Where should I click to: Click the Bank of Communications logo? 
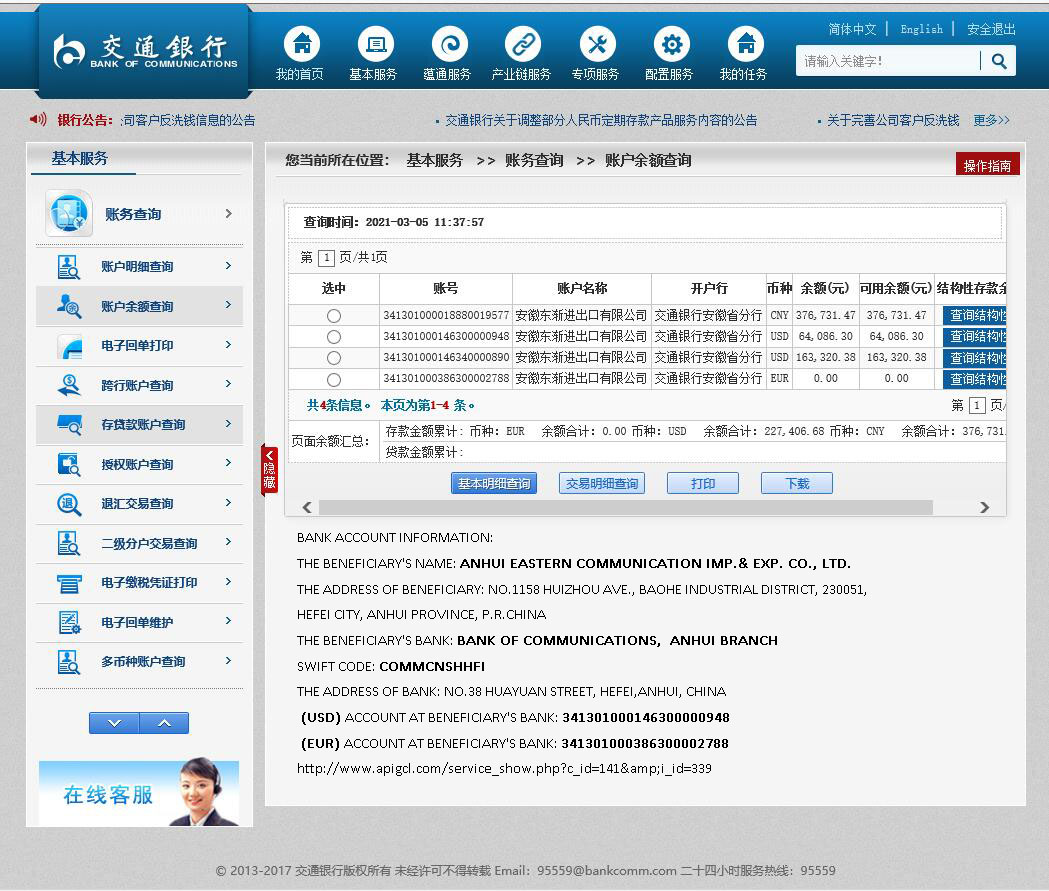pos(145,51)
